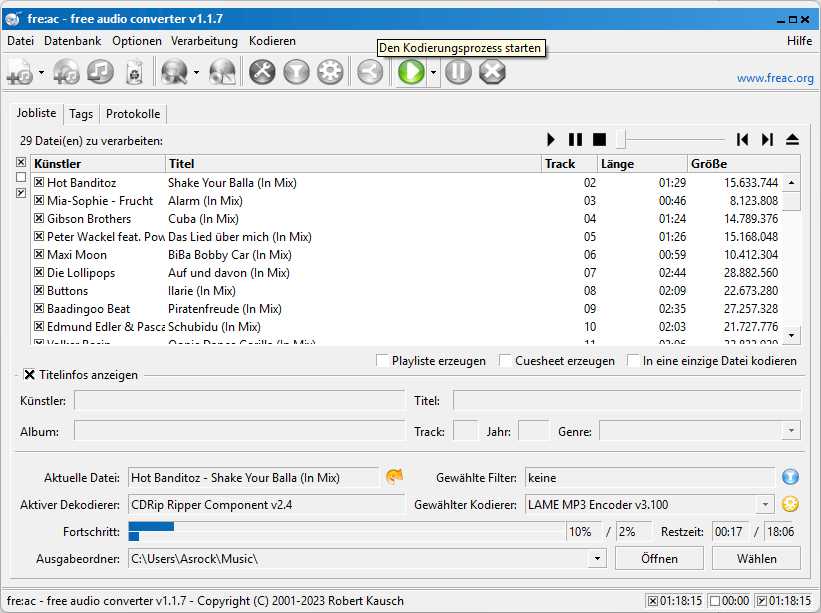Toggle Titelinfos anzeigen checkbox
The width and height of the screenshot is (821, 613).
pos(30,375)
